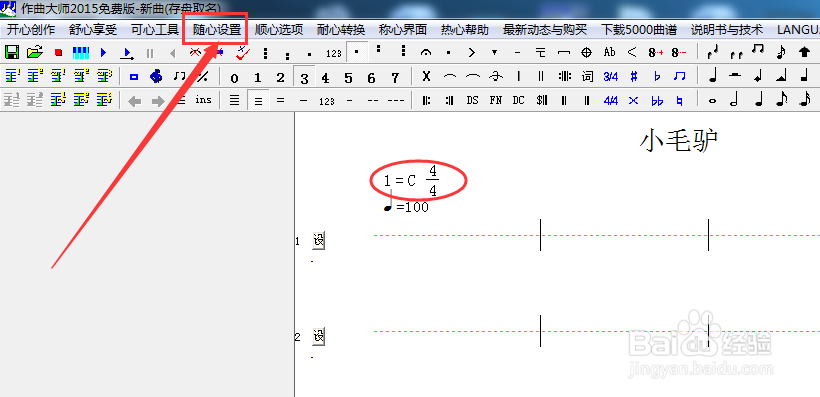Click the DC da capo icon
Viewport: 820px width, 397px height.
tap(518, 100)
